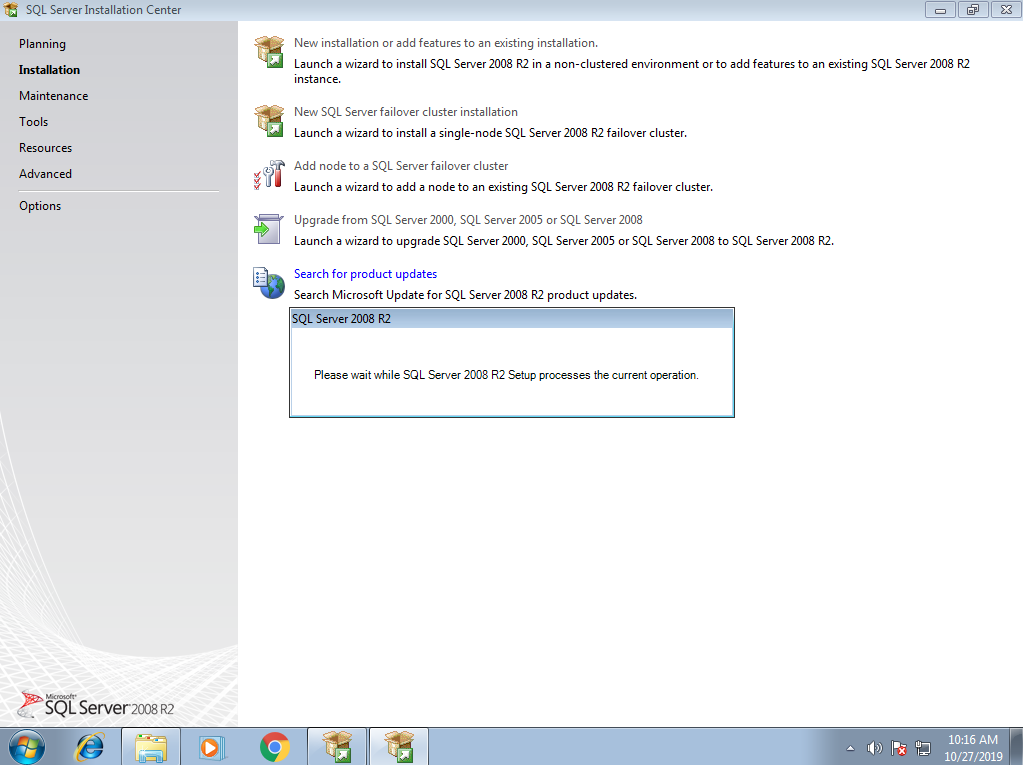Open Windows Explorer folder taskbar icon
1023x765 pixels.
[x=151, y=747]
